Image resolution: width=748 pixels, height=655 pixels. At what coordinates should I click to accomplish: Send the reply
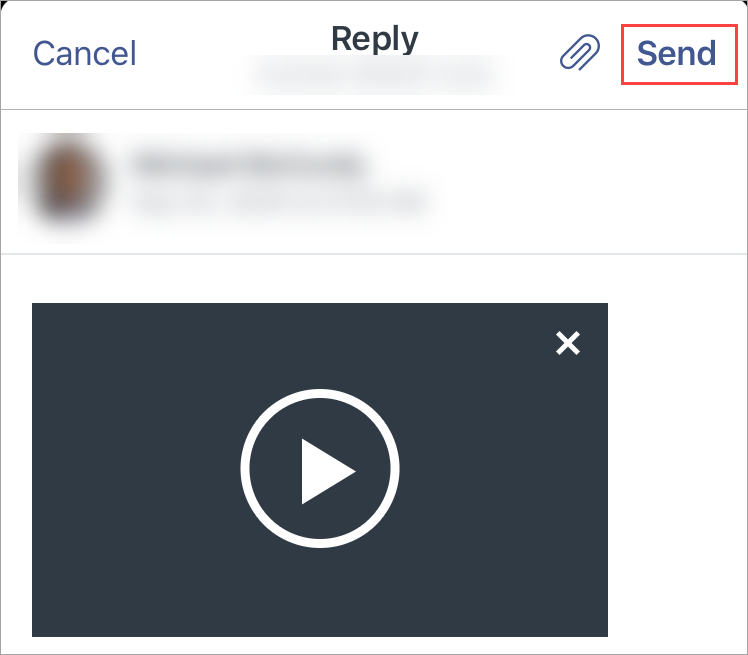click(676, 53)
